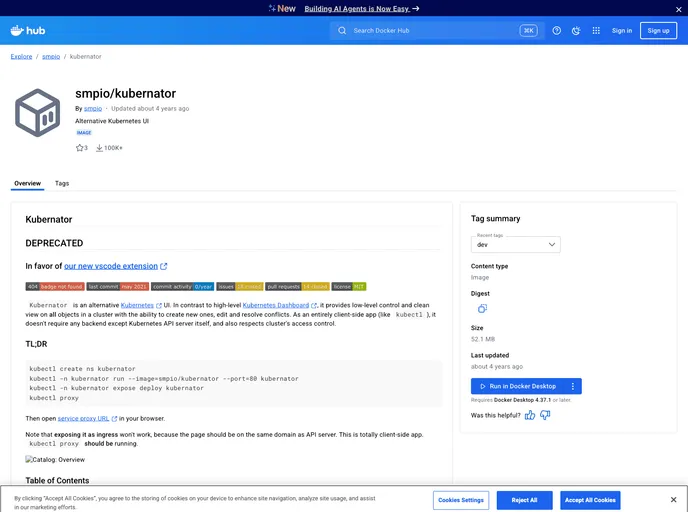Image resolution: width=688 pixels, height=512 pixels.
Task: Click the DEPRECATED heading
Action: point(54,243)
